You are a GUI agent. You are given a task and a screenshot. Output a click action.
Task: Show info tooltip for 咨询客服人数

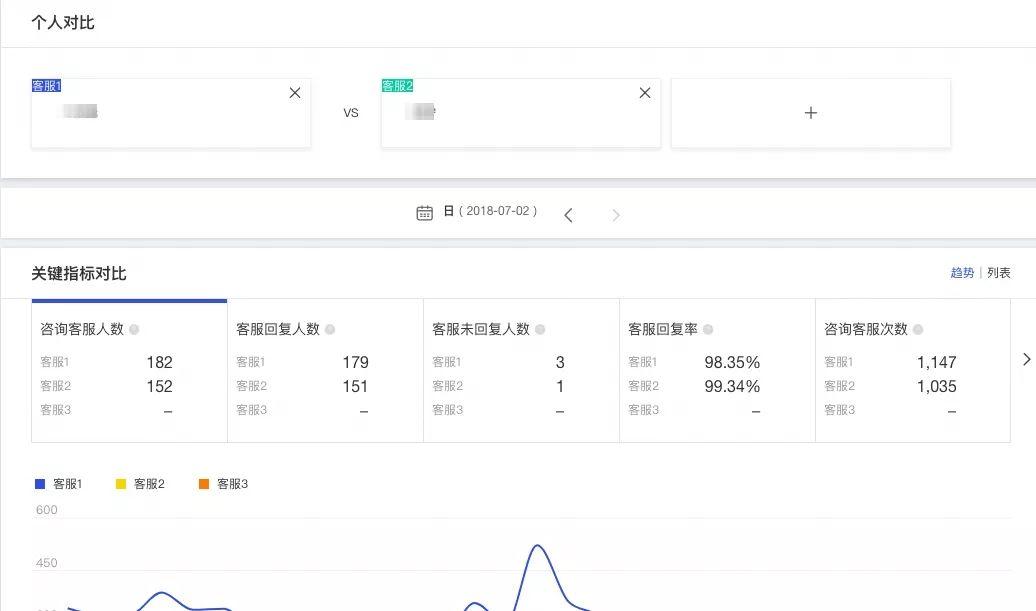tap(134, 329)
